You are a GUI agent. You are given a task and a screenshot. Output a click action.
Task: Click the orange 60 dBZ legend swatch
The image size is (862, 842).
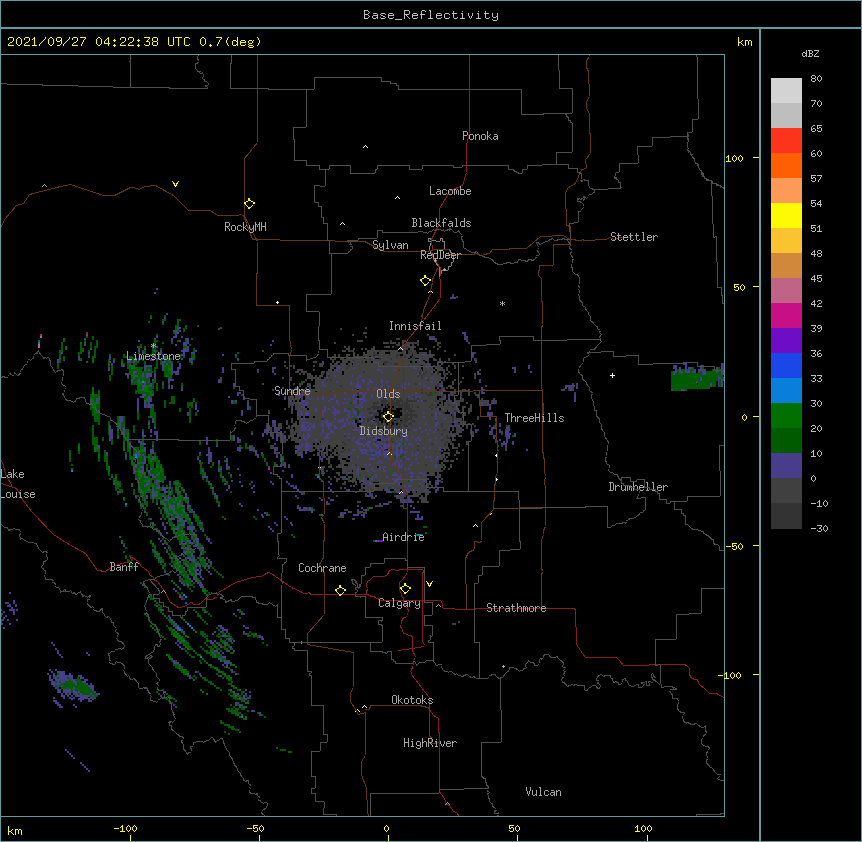coord(786,165)
